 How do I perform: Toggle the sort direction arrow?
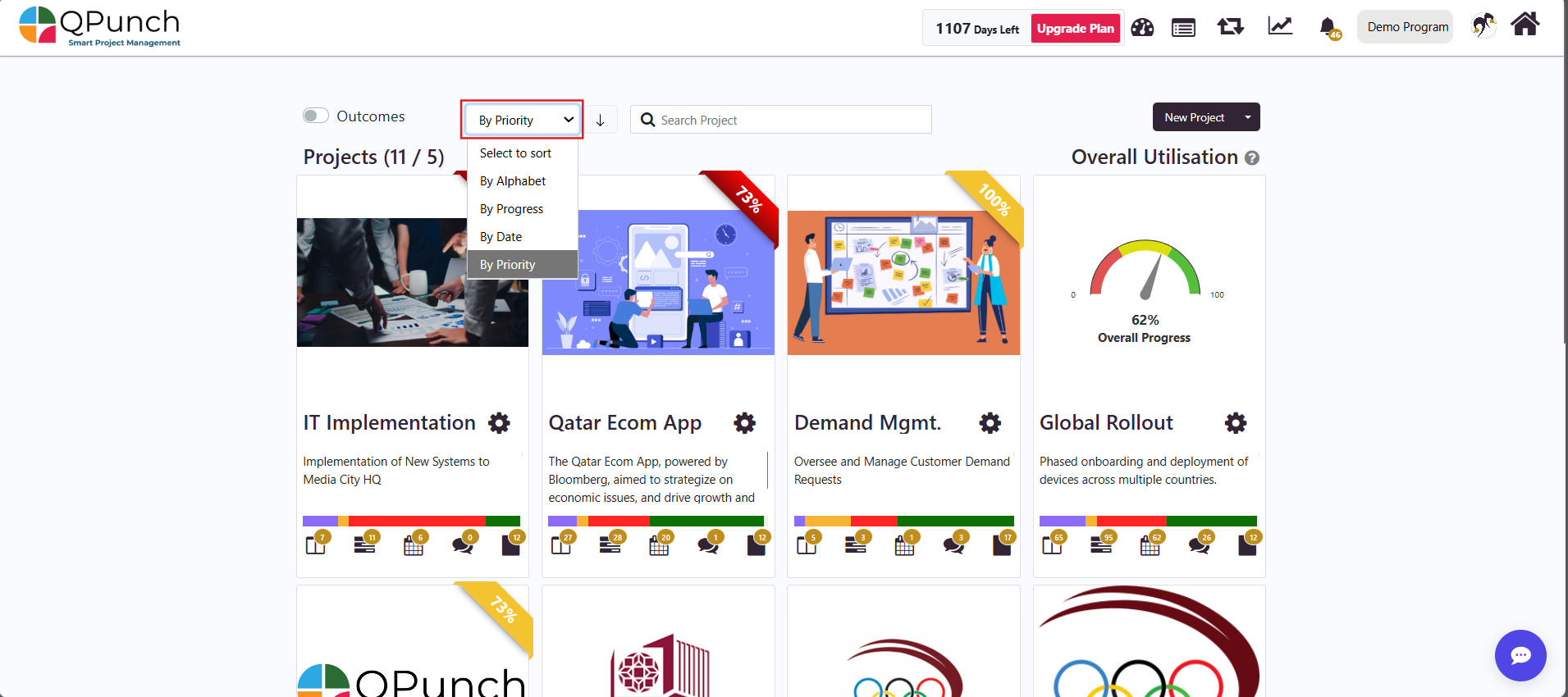(601, 121)
